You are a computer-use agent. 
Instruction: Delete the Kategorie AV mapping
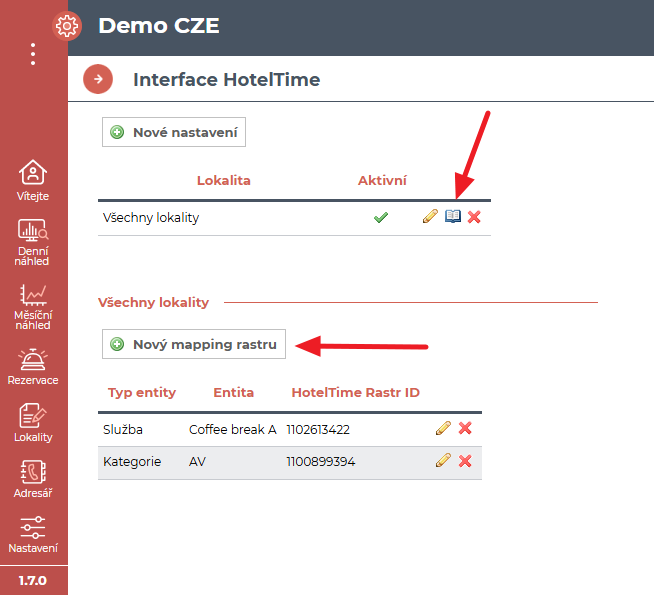click(x=465, y=461)
